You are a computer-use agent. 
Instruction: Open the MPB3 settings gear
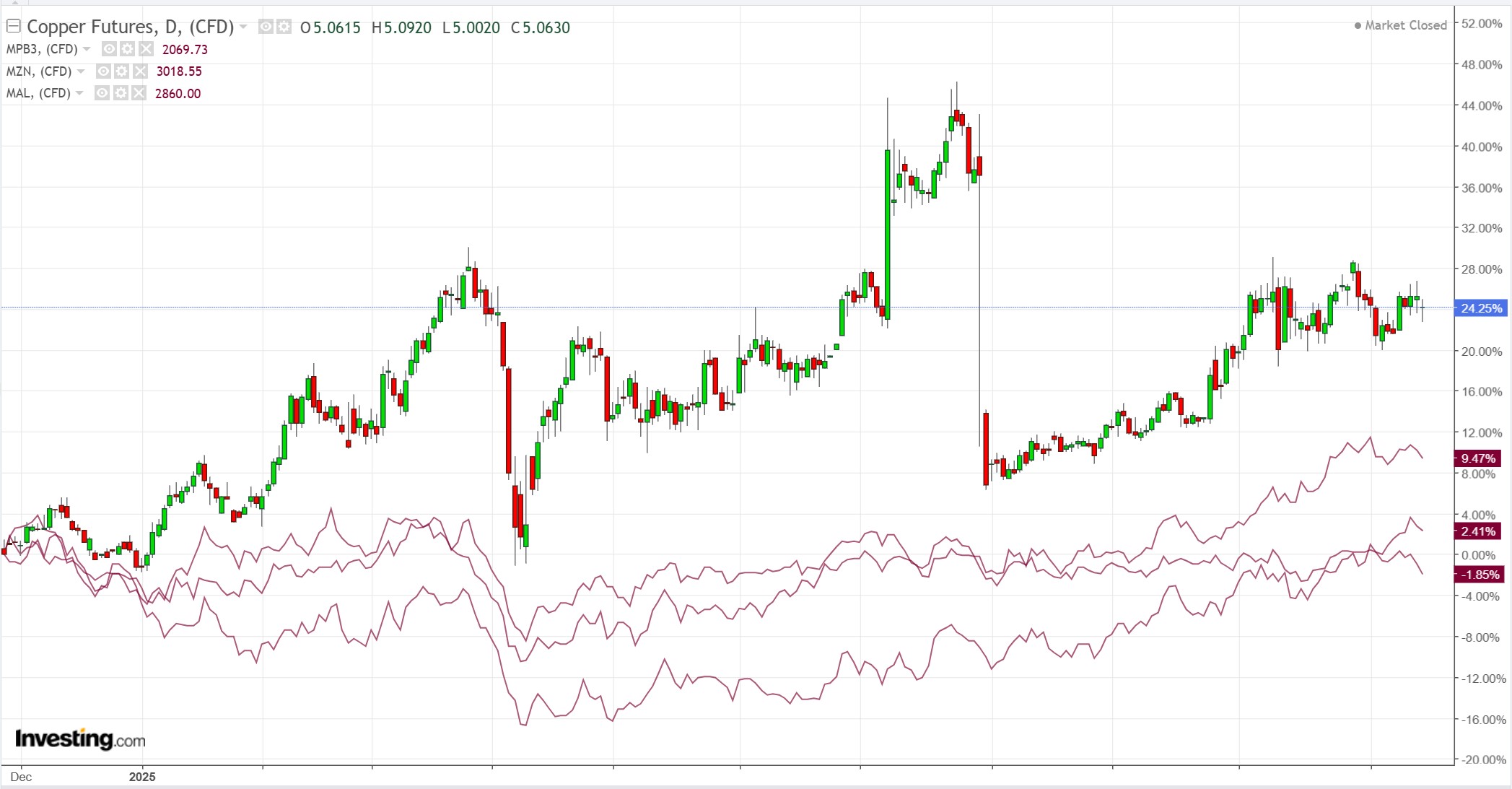127,49
